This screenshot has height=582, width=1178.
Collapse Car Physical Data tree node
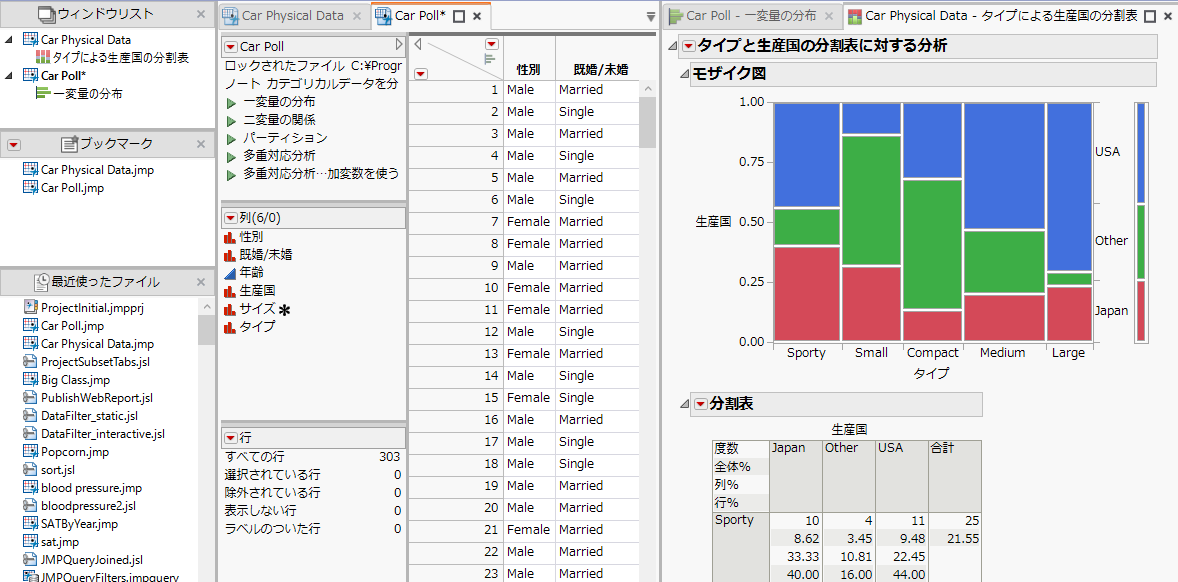(x=9, y=40)
